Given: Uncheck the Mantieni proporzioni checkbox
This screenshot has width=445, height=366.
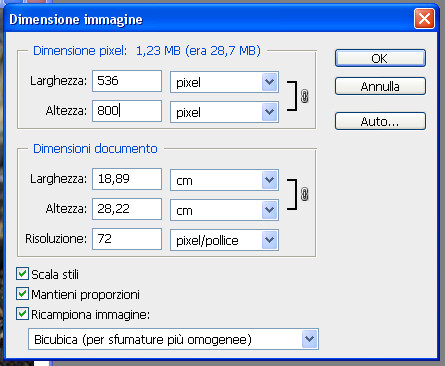Looking at the screenshot, I should [22, 294].
